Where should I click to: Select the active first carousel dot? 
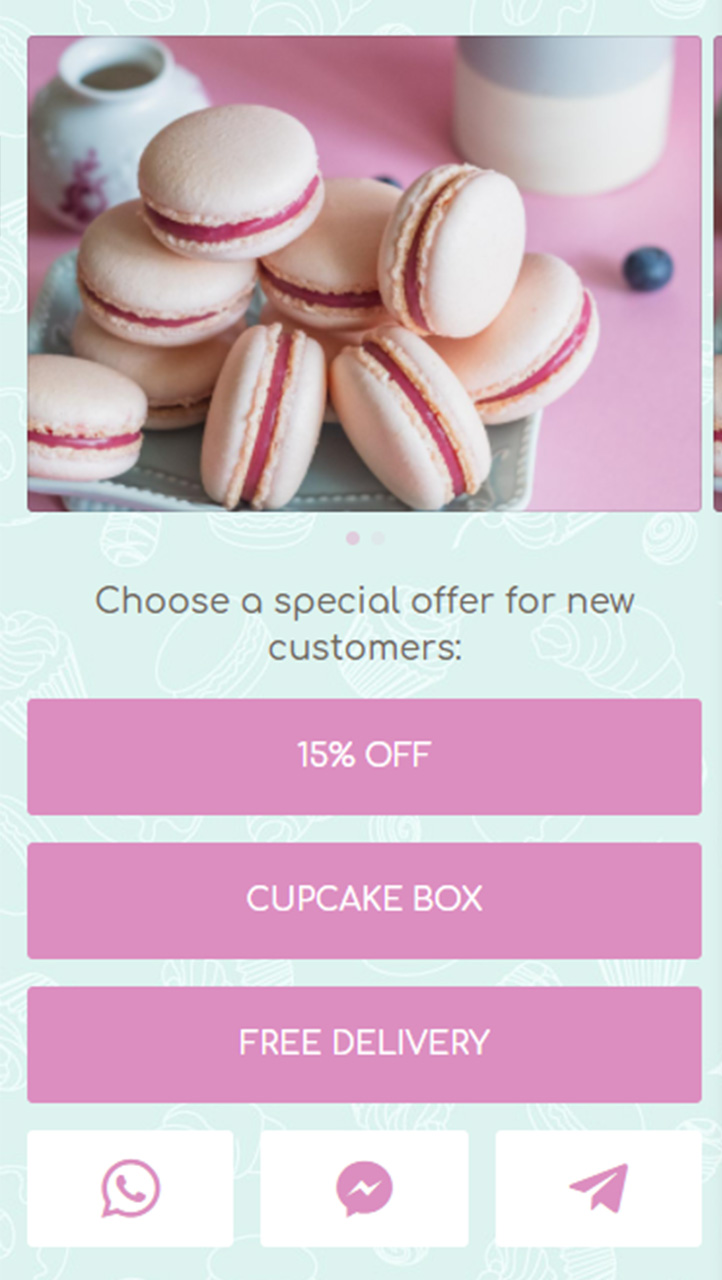point(352,538)
